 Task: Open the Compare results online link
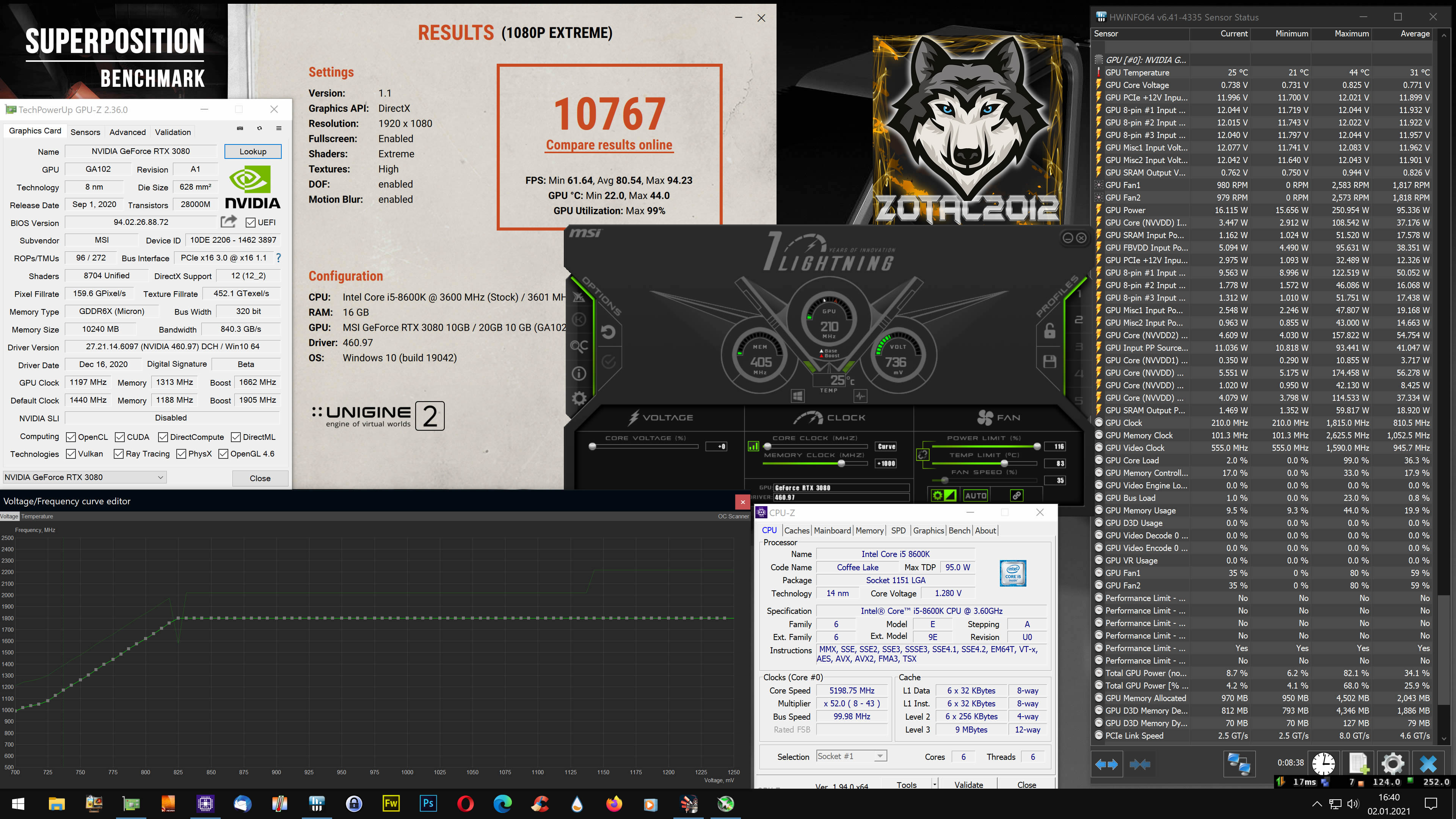click(x=609, y=144)
